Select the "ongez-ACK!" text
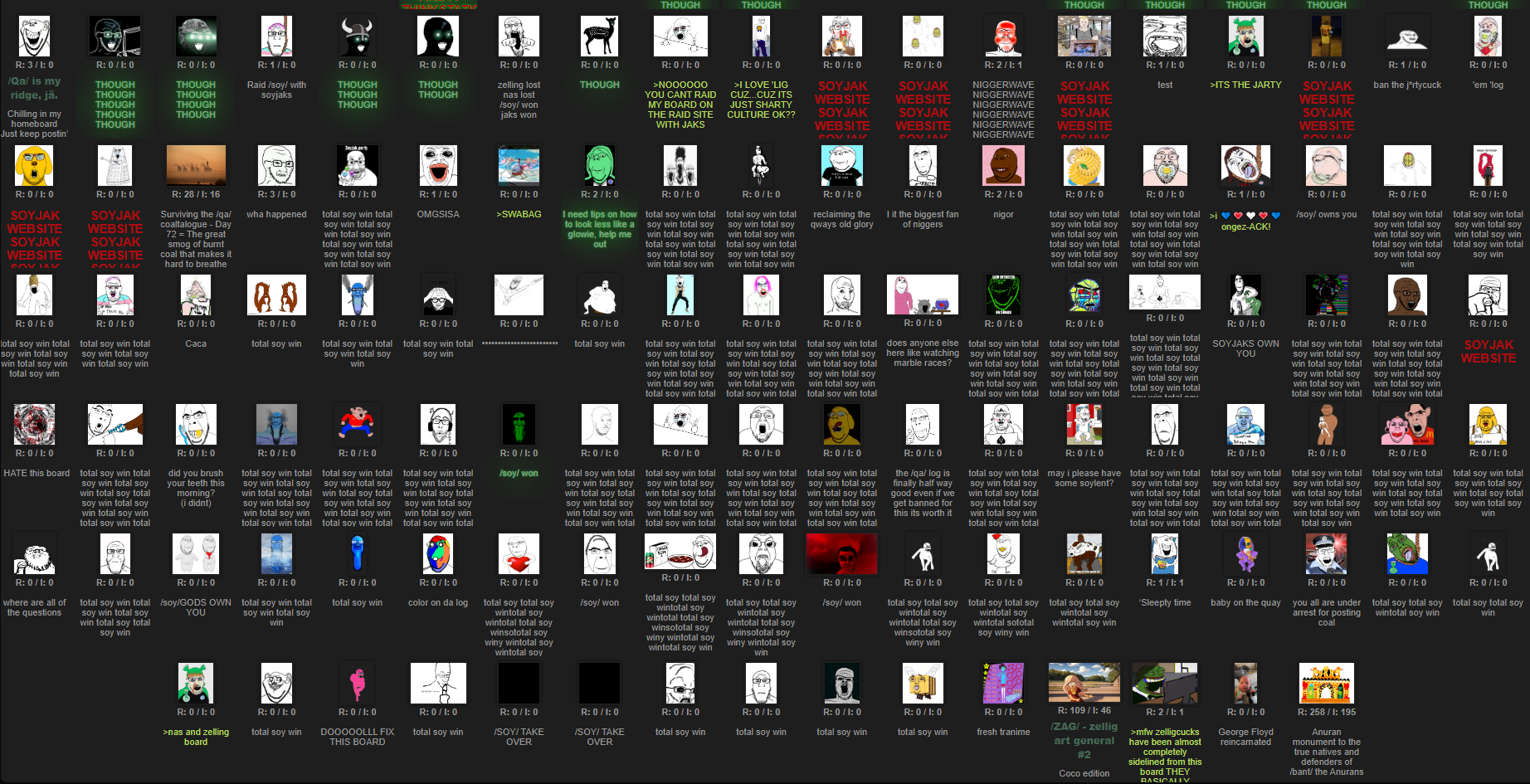 (x=1245, y=226)
